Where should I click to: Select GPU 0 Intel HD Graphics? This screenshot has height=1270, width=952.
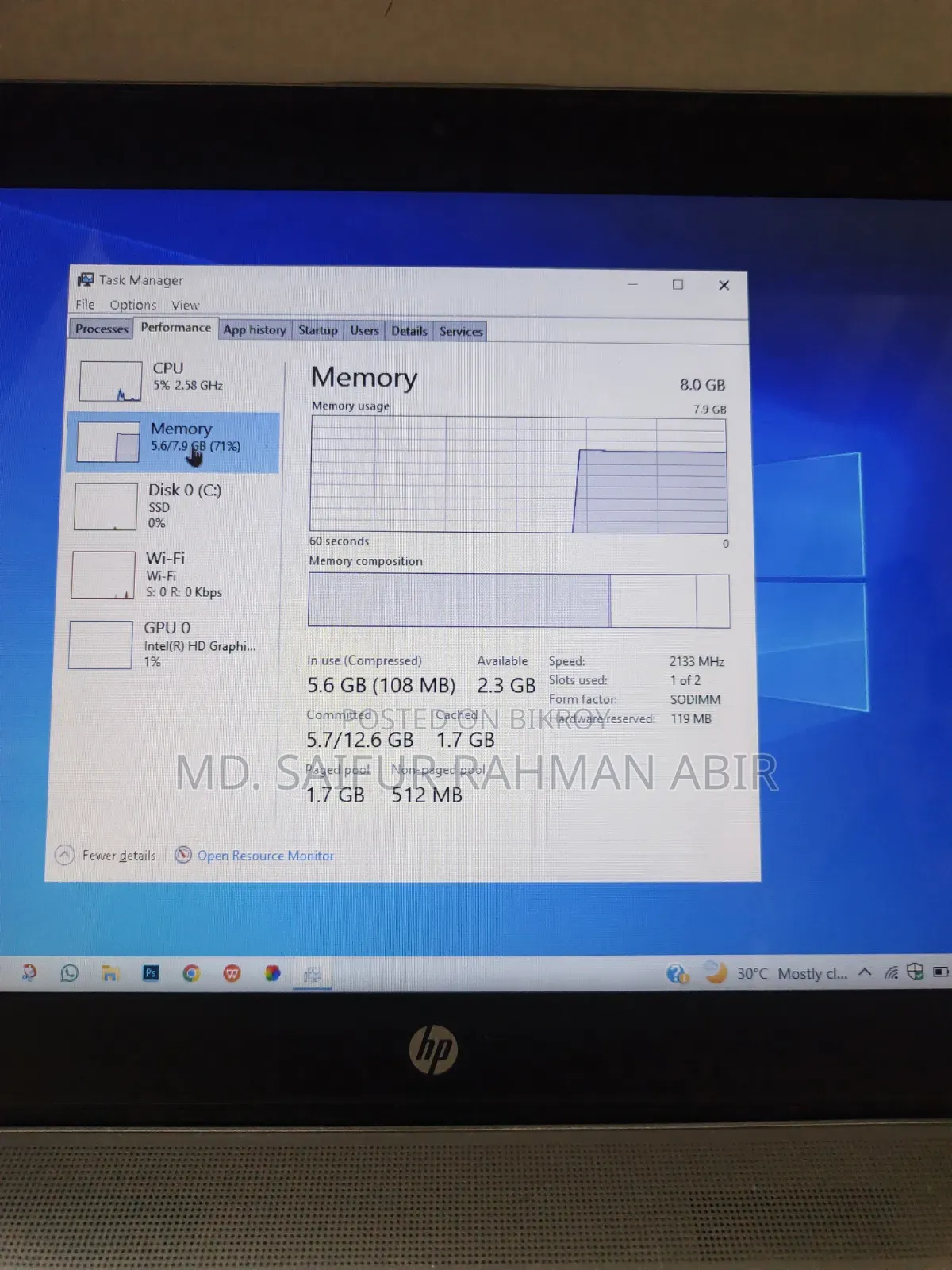169,644
